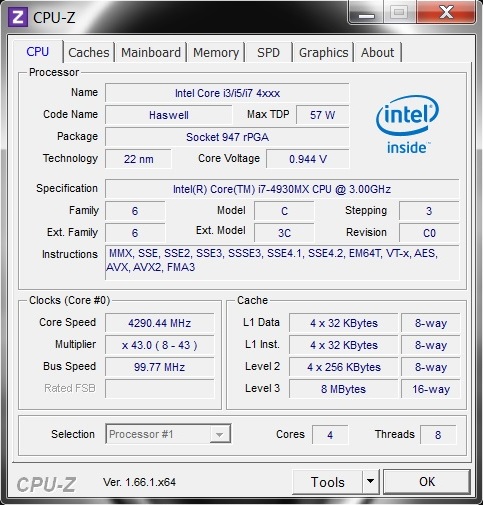Open the About tab
The height and width of the screenshot is (505, 483).
pyautogui.click(x=378, y=52)
